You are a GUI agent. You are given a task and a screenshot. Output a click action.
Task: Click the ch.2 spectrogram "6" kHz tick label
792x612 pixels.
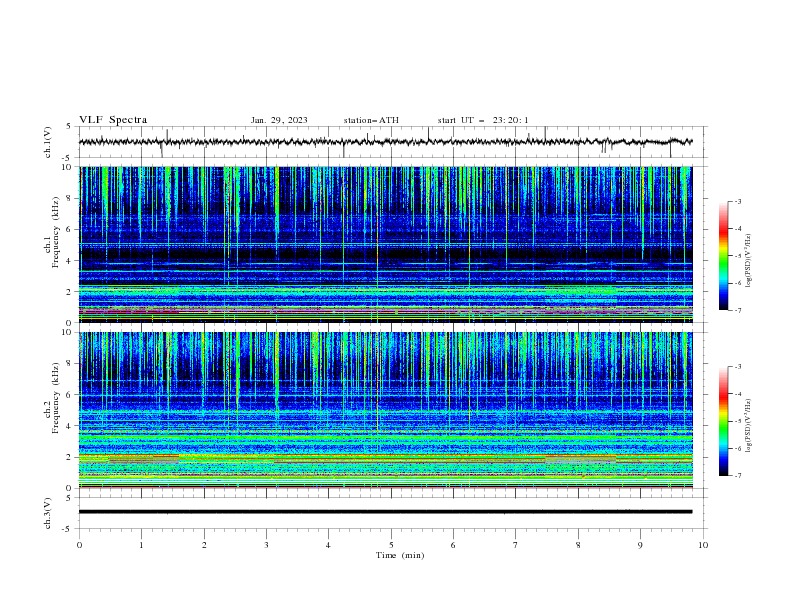tap(70, 395)
